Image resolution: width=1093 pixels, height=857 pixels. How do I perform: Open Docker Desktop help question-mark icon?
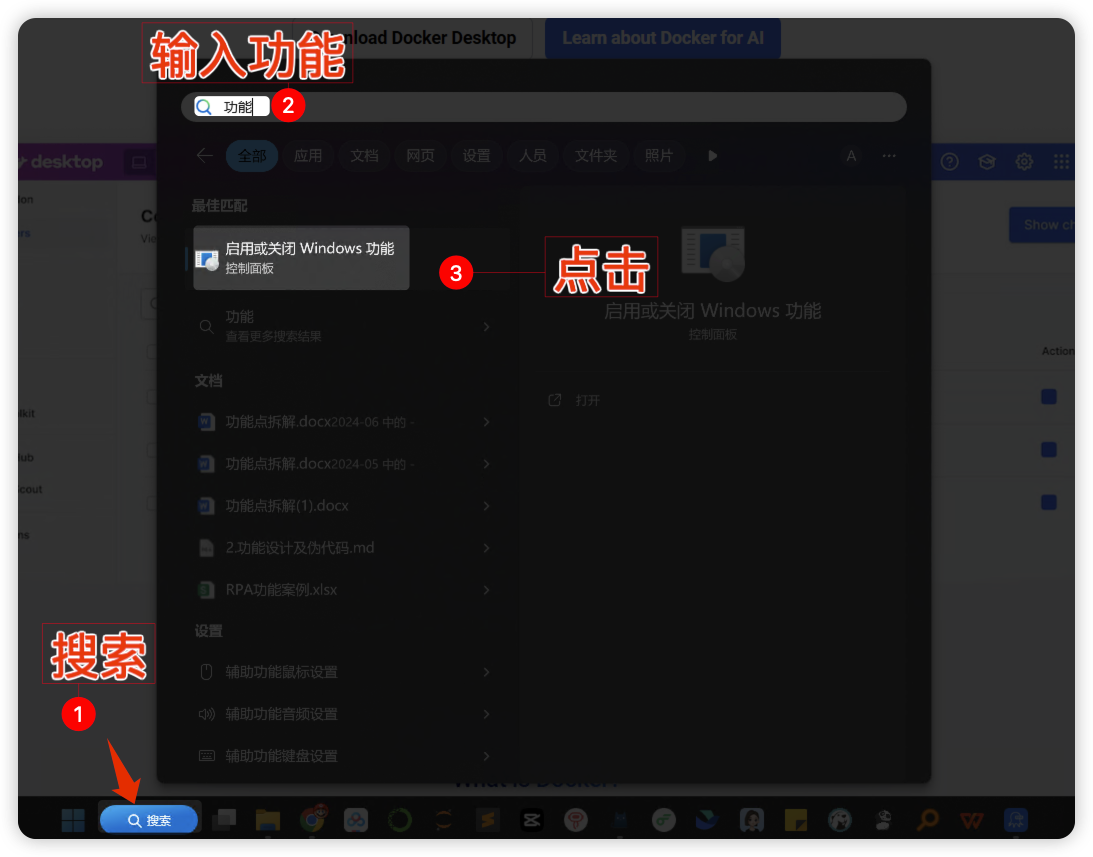click(x=949, y=162)
